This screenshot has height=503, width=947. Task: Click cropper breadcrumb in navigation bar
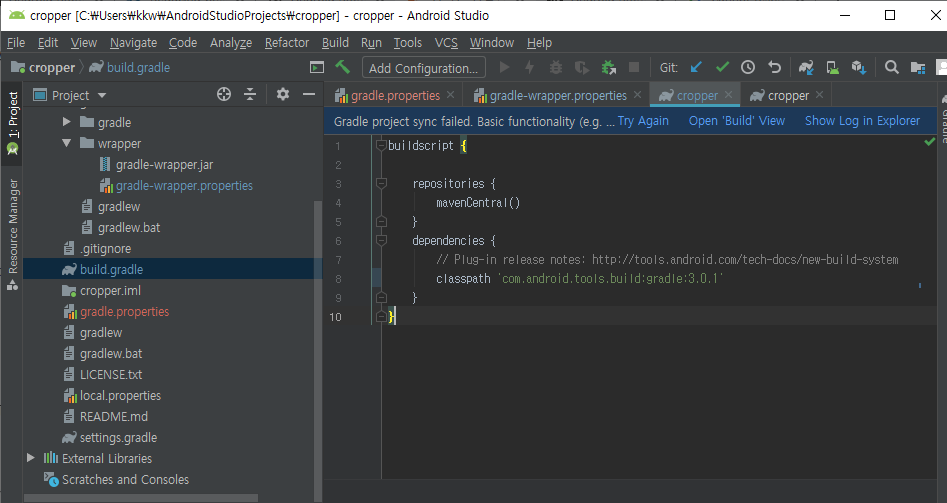[x=43, y=68]
